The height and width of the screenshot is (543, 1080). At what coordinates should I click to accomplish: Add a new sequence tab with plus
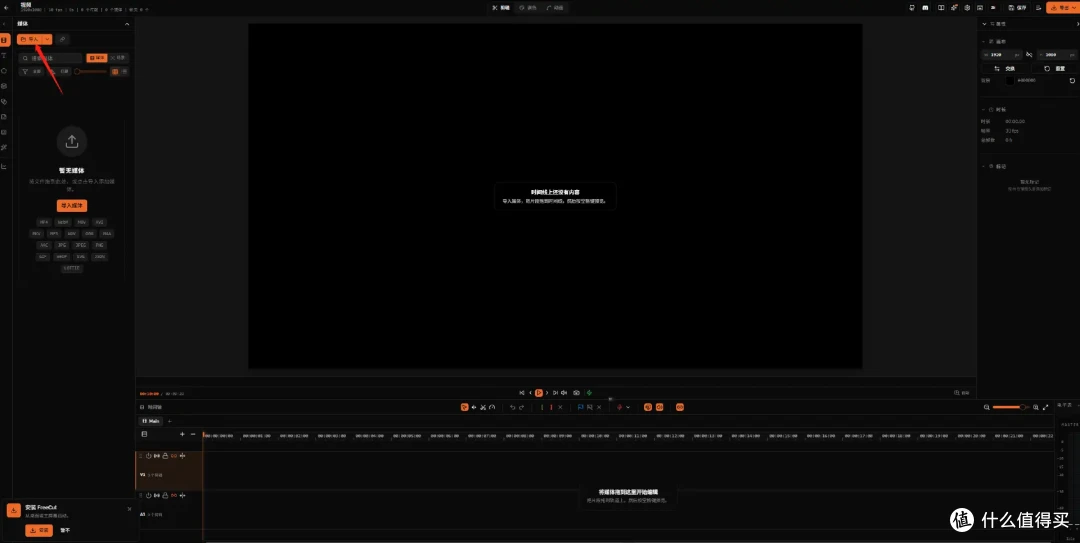[x=169, y=421]
